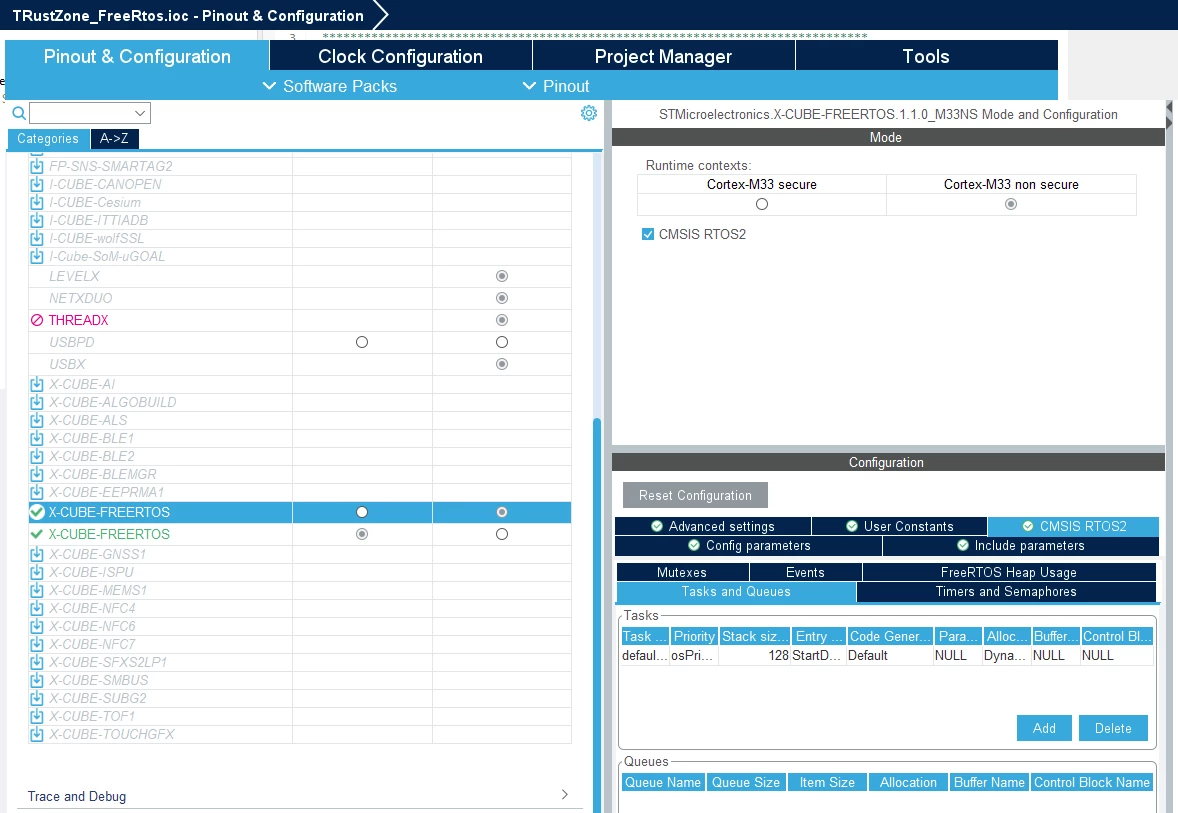The width and height of the screenshot is (1178, 813).
Task: Open the search dropdown combo box
Action: click(x=90, y=113)
